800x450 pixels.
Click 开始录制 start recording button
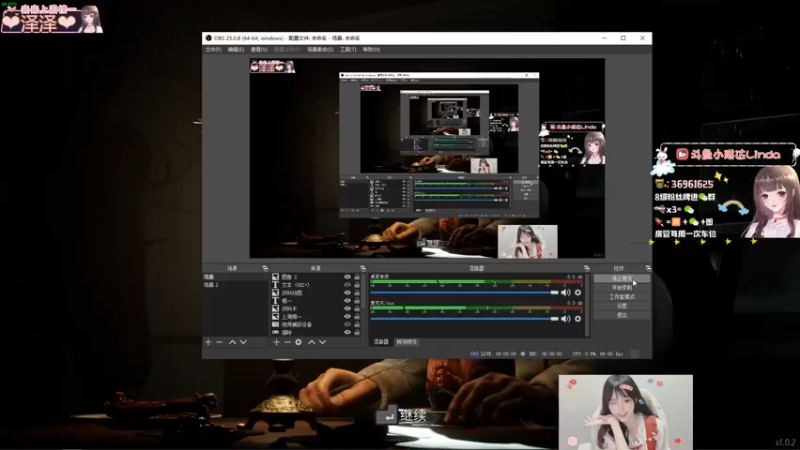tap(621, 288)
